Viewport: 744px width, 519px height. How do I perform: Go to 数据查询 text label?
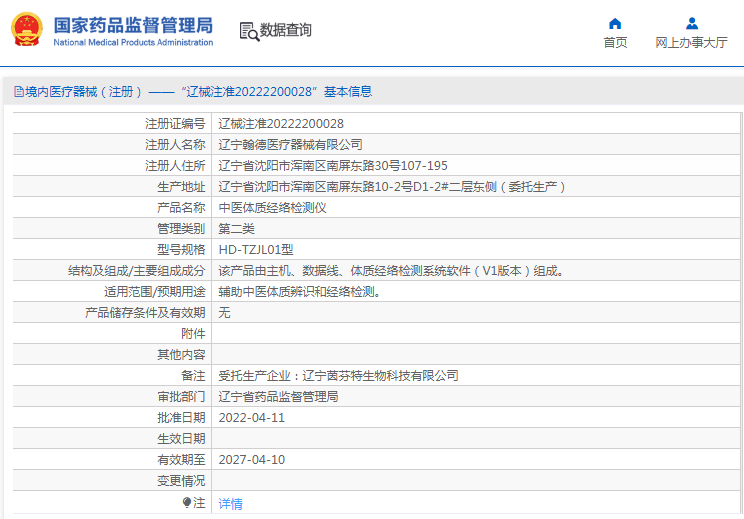tap(286, 31)
